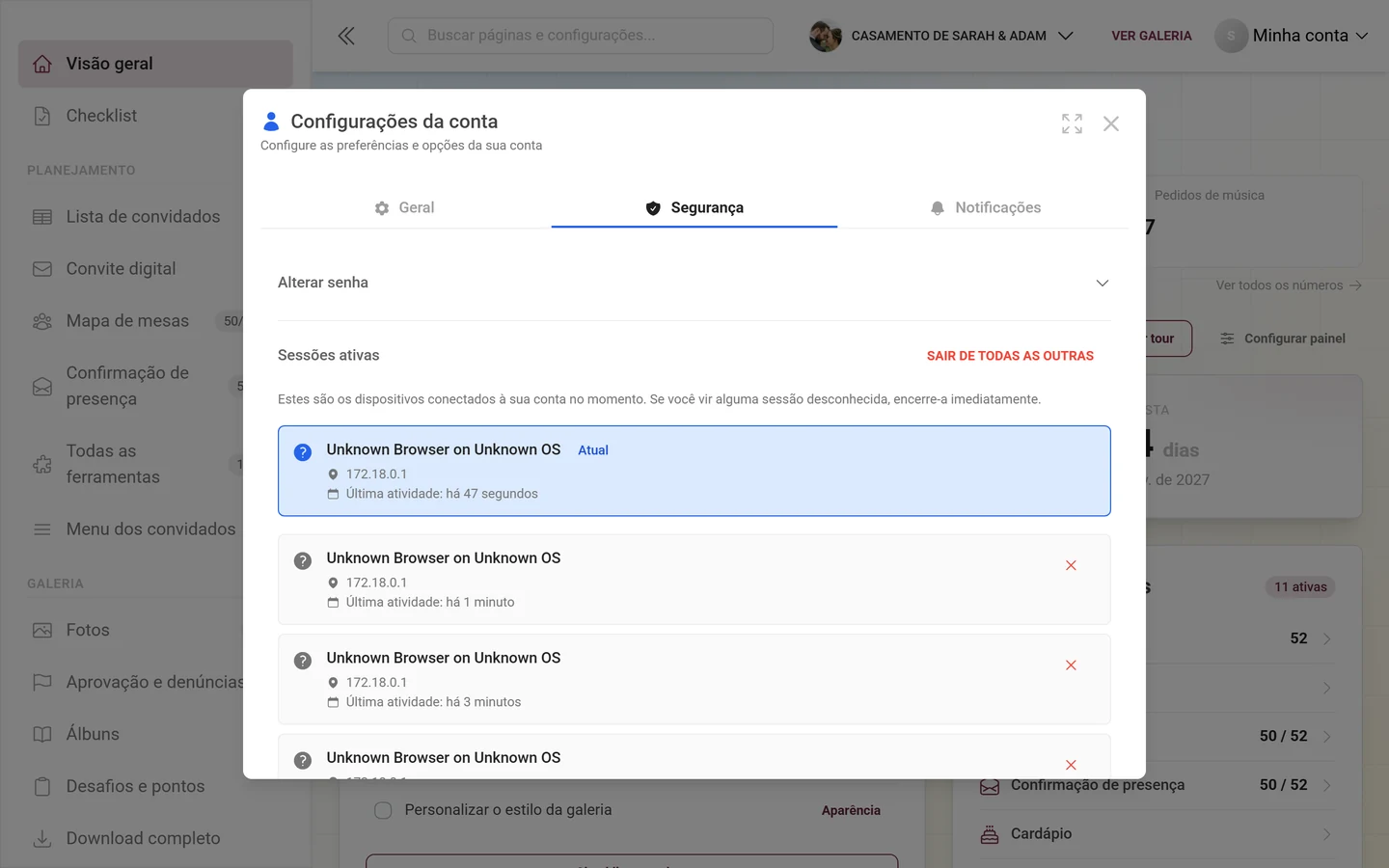The height and width of the screenshot is (868, 1389).
Task: Click the Convite digital envelope icon
Action: coord(42,269)
